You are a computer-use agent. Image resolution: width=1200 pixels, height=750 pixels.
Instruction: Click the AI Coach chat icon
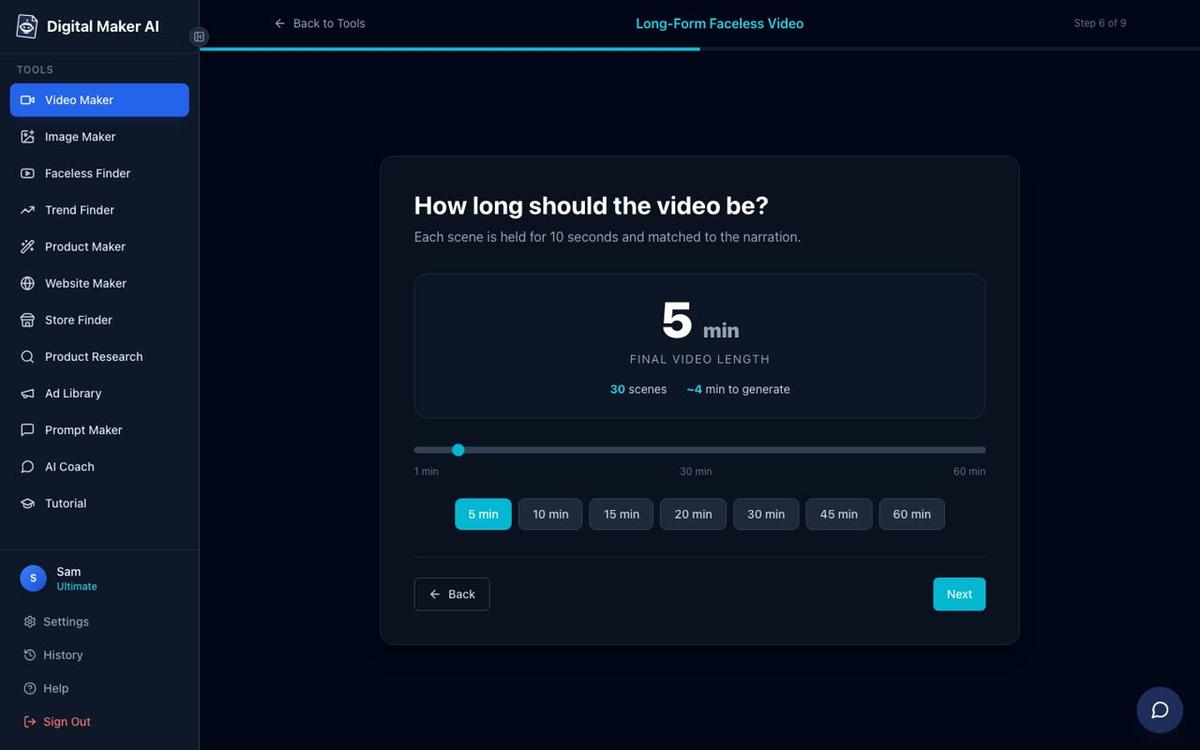point(27,467)
